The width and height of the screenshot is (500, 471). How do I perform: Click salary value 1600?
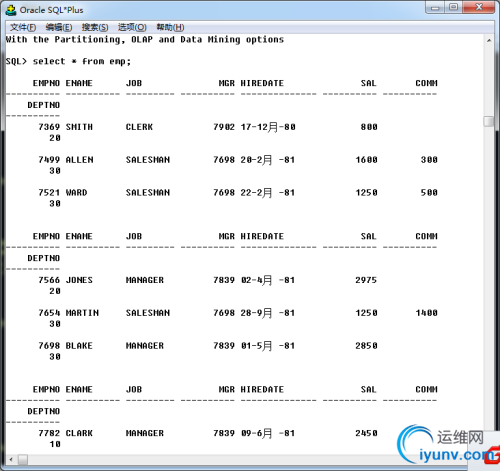[366, 160]
